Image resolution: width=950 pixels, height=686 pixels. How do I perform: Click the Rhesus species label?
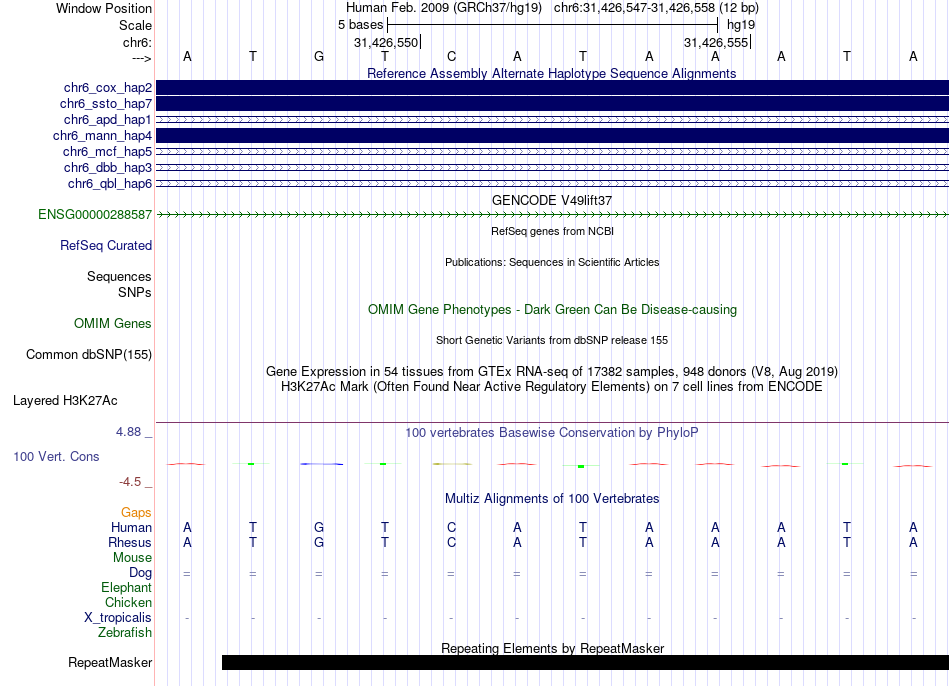130,542
